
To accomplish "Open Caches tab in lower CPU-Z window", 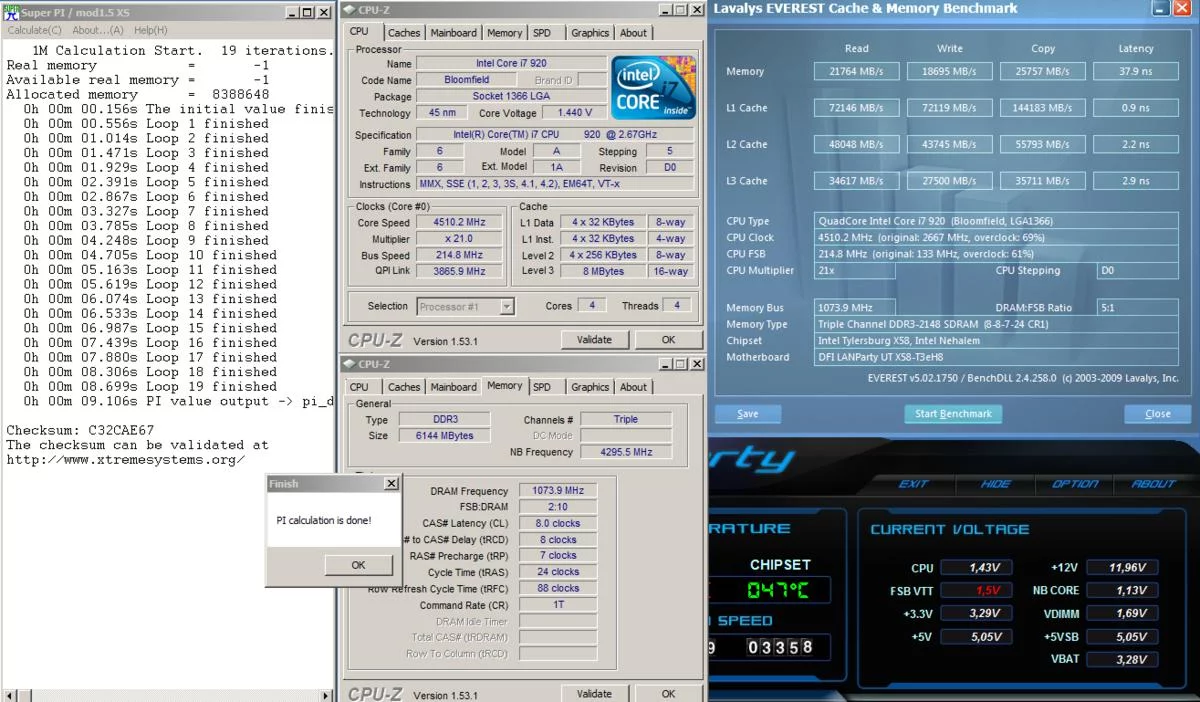I will [404, 387].
